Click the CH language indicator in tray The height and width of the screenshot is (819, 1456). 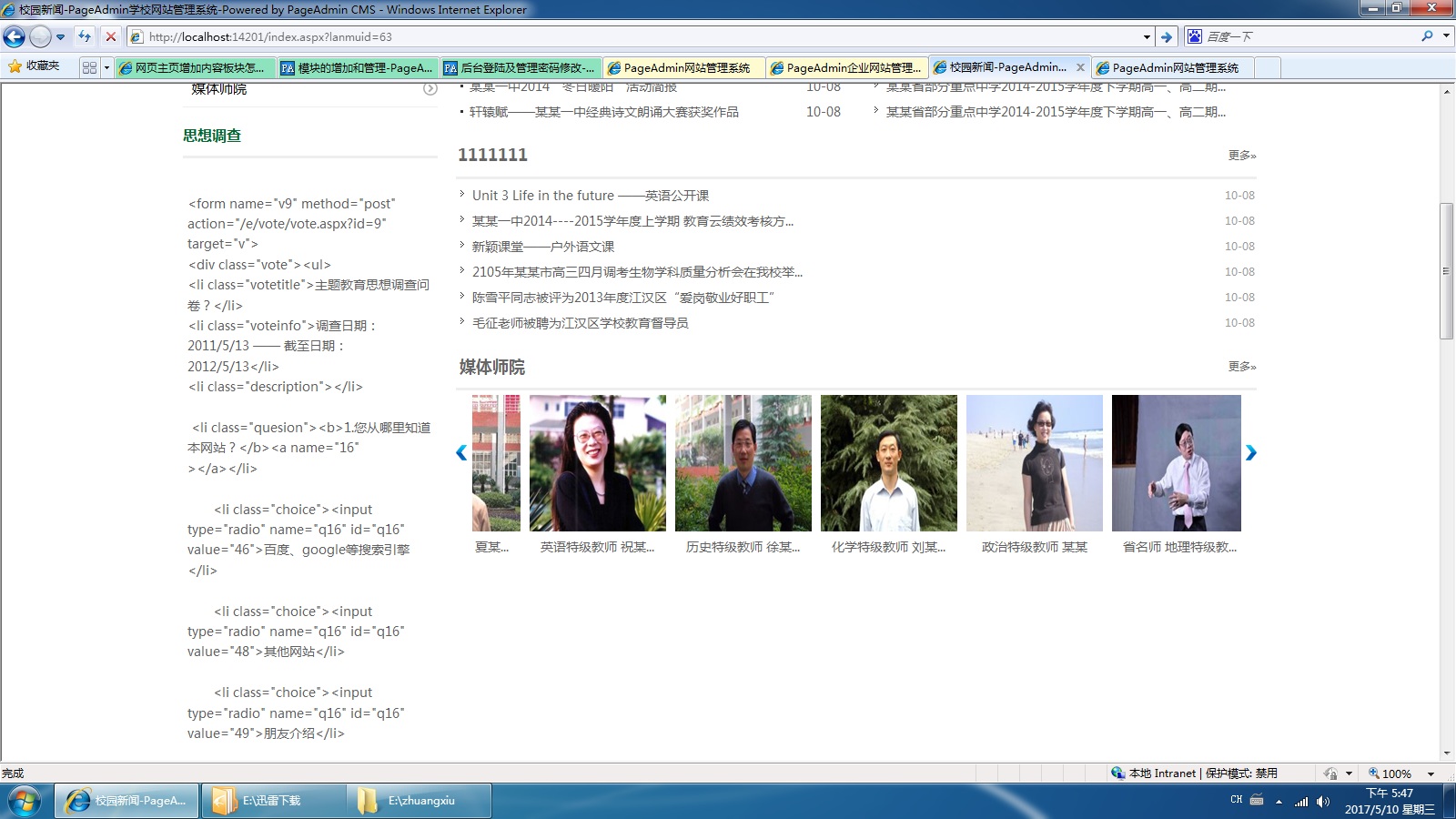[x=1237, y=800]
